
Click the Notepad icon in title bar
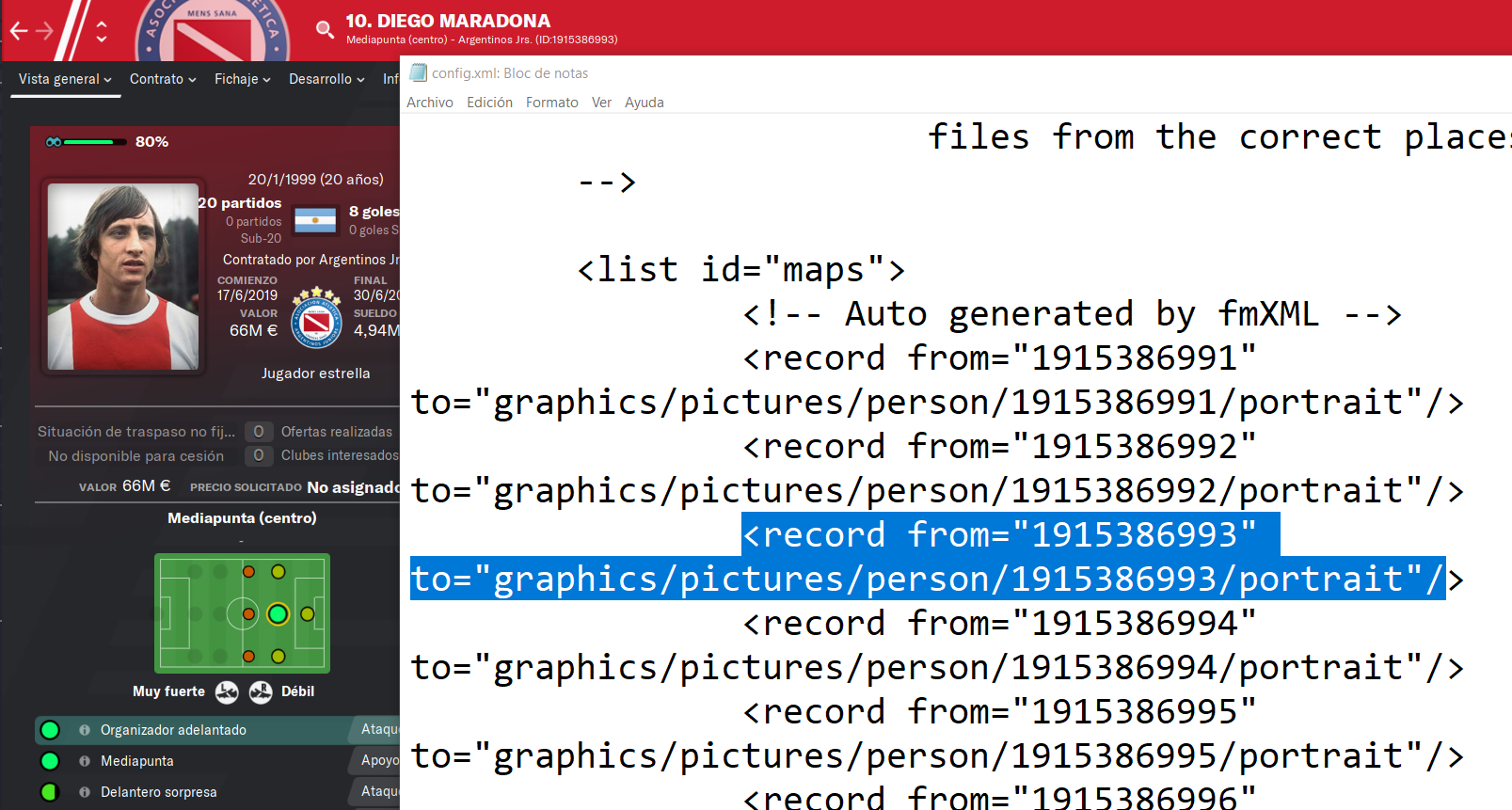pyautogui.click(x=419, y=72)
